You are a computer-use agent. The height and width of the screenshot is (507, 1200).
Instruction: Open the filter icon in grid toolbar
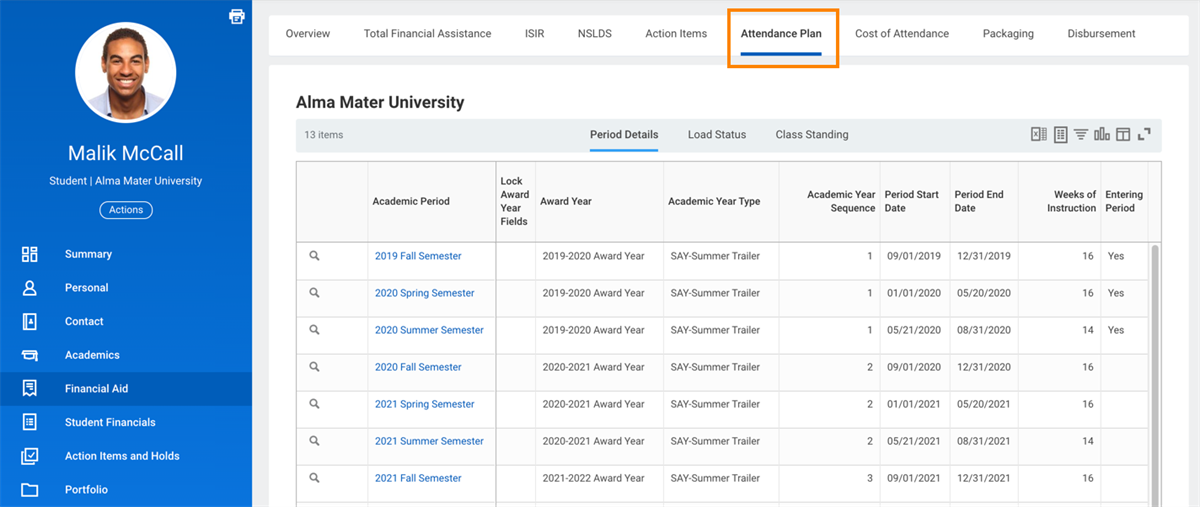tap(1081, 134)
